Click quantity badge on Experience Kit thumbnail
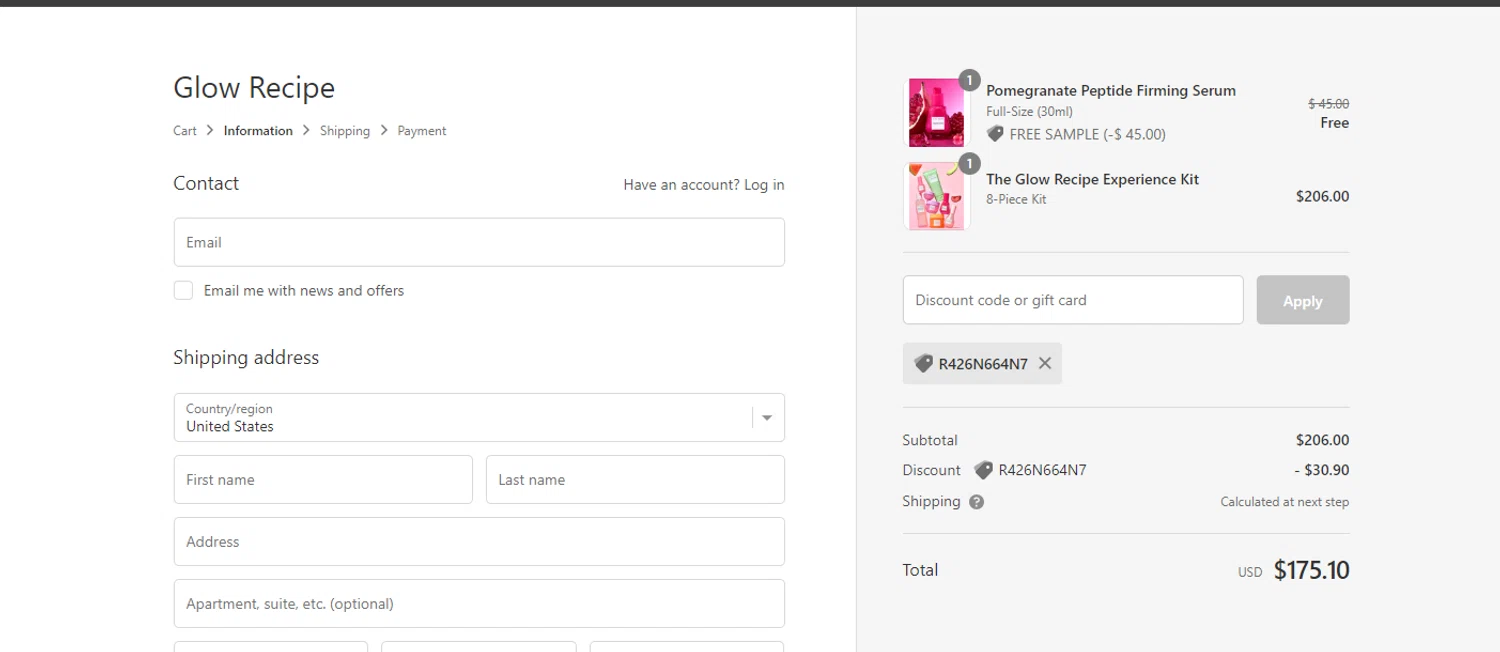The width and height of the screenshot is (1500, 652). click(x=969, y=163)
